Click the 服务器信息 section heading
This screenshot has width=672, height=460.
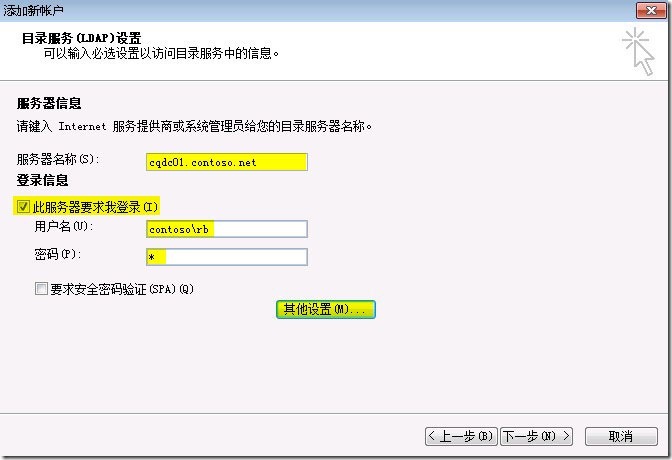click(x=49, y=104)
